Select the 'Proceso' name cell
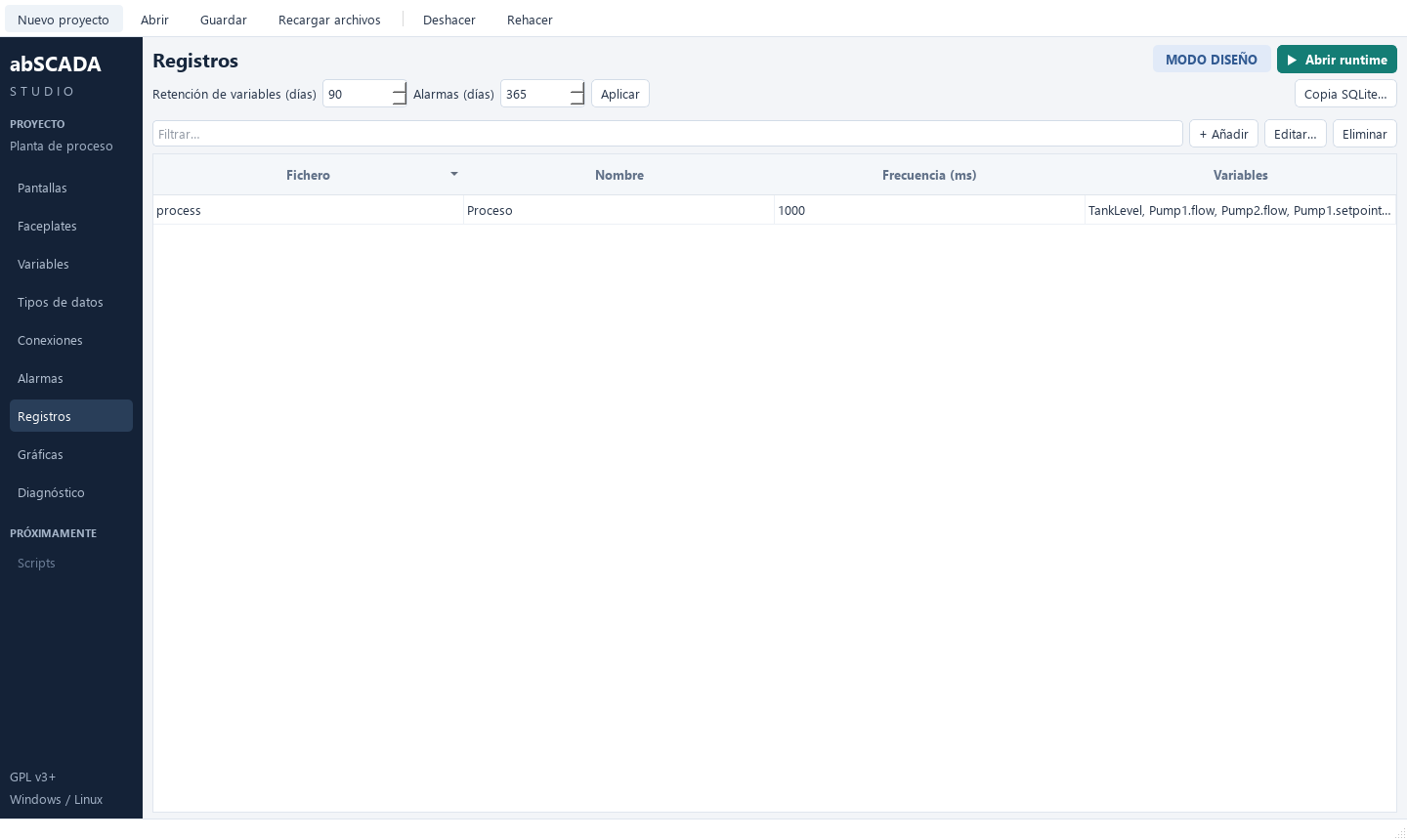The width and height of the screenshot is (1407, 840). (x=619, y=210)
